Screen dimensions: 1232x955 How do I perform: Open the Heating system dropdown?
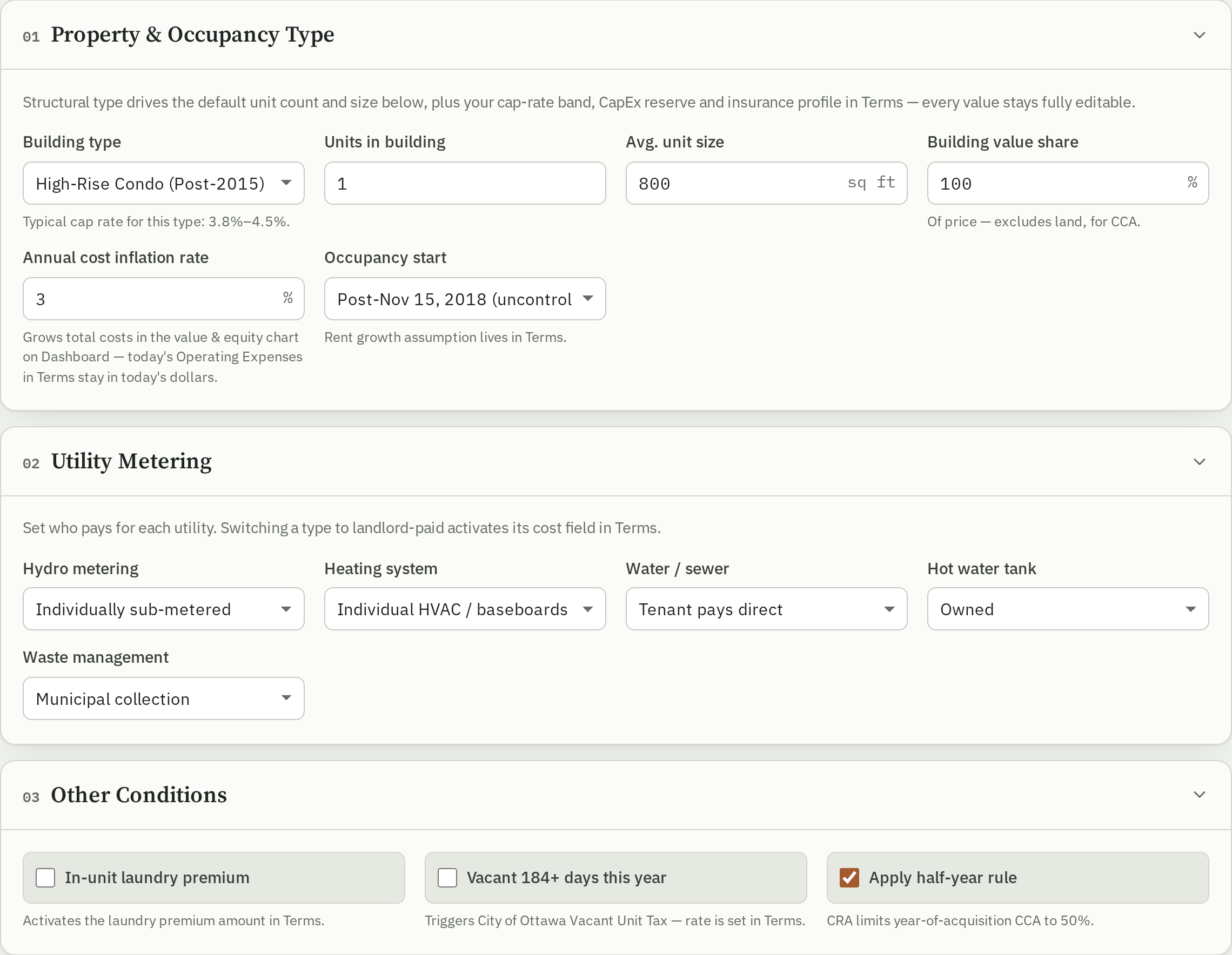pyautogui.click(x=465, y=609)
